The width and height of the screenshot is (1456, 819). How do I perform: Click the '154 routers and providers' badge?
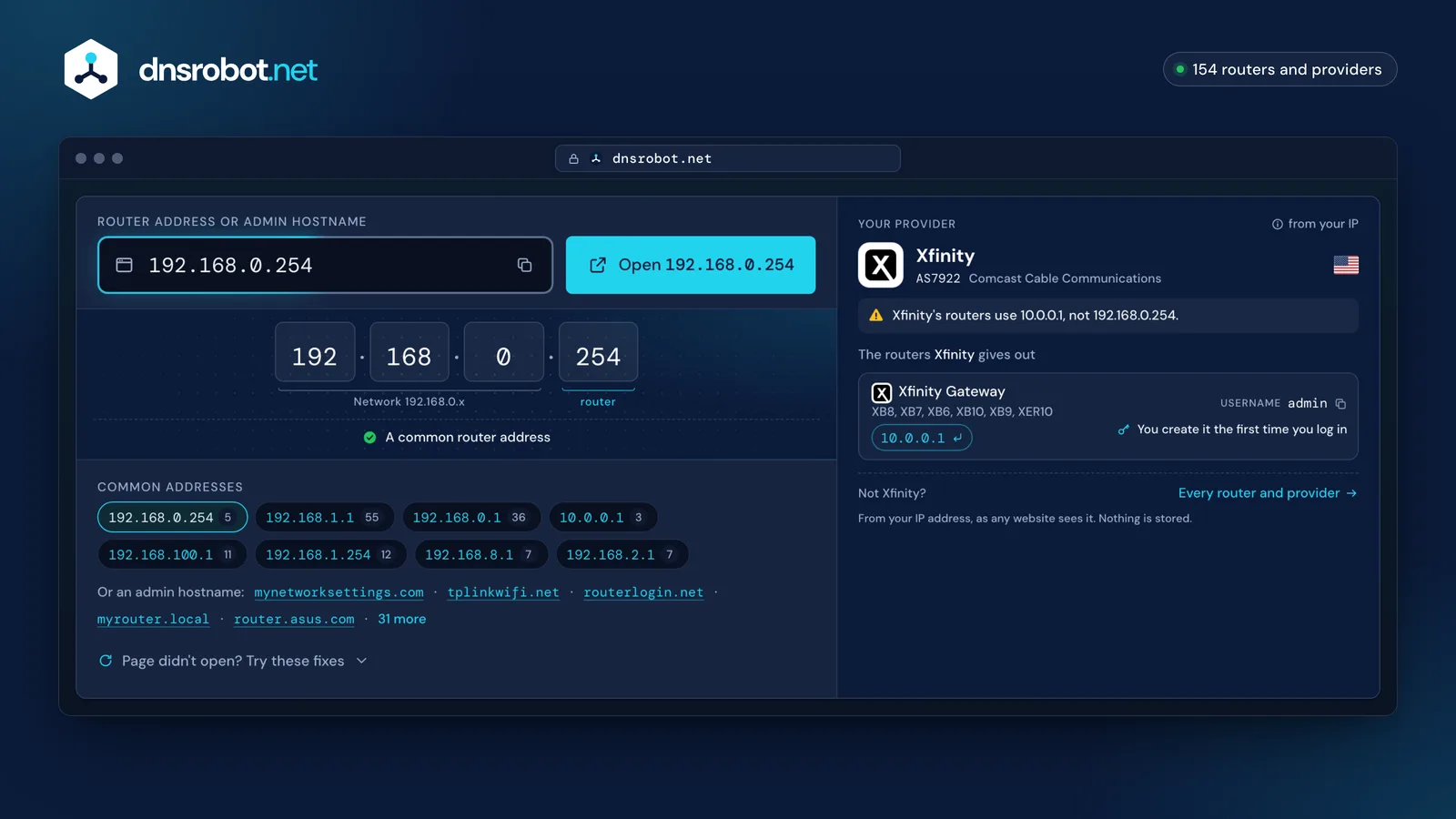click(x=1279, y=69)
